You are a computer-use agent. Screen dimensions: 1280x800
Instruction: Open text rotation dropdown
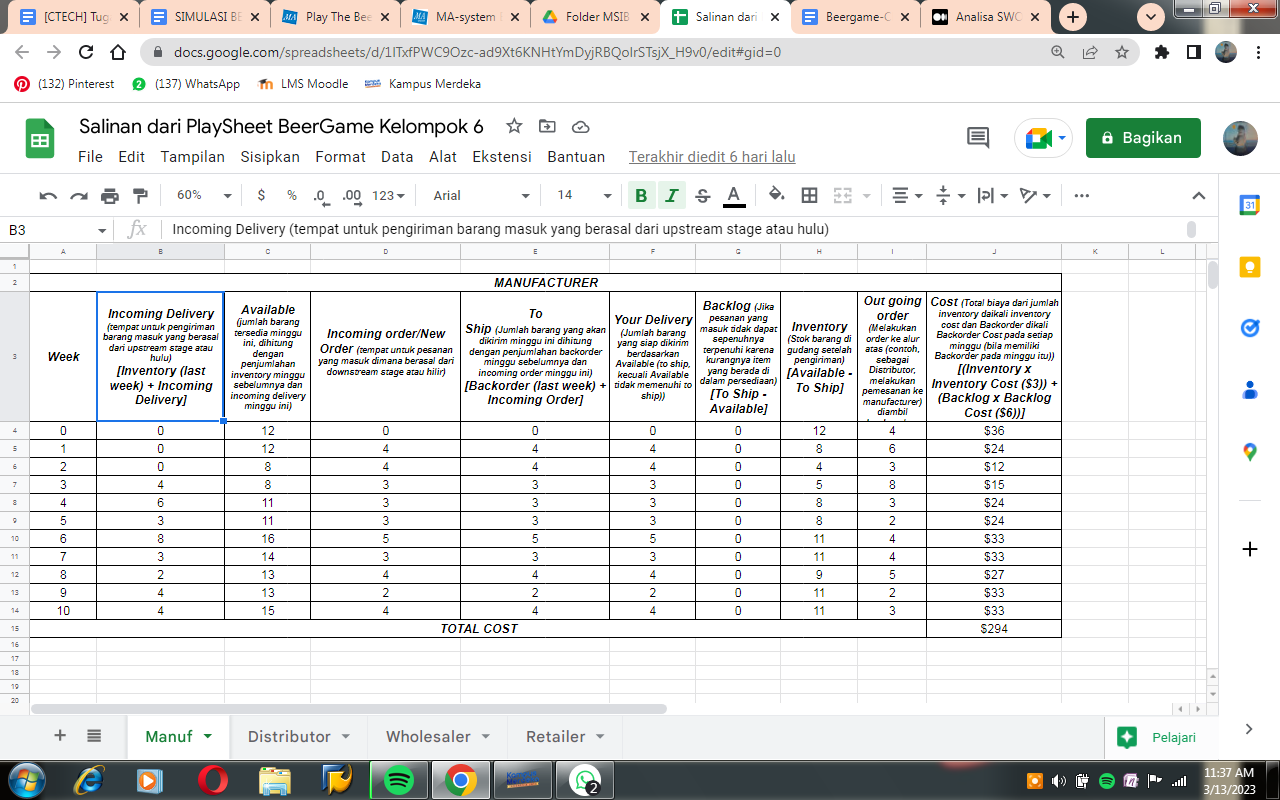pyautogui.click(x=1034, y=195)
